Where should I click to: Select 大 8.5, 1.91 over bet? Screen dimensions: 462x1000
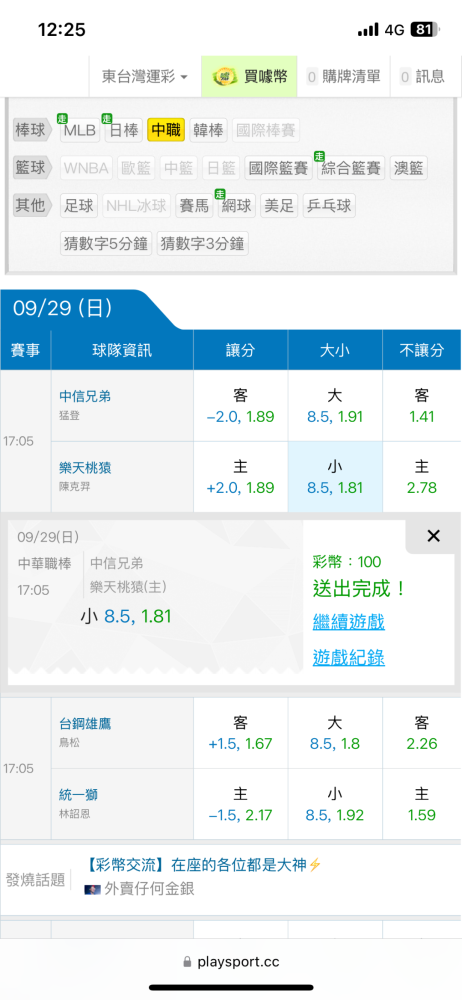pos(335,406)
